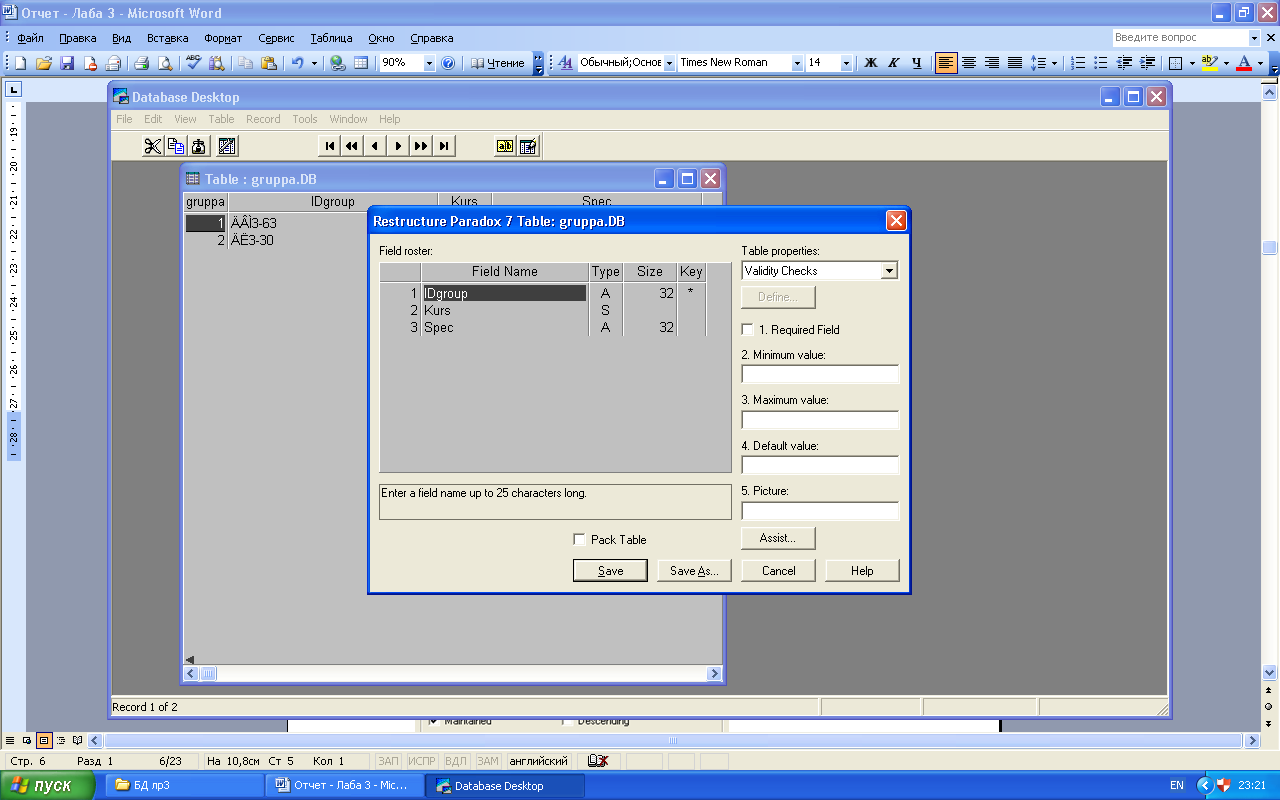Viewport: 1280px width, 800px height.
Task: Click the Copy icon in Database Desktop toolbar
Action: 176,146
